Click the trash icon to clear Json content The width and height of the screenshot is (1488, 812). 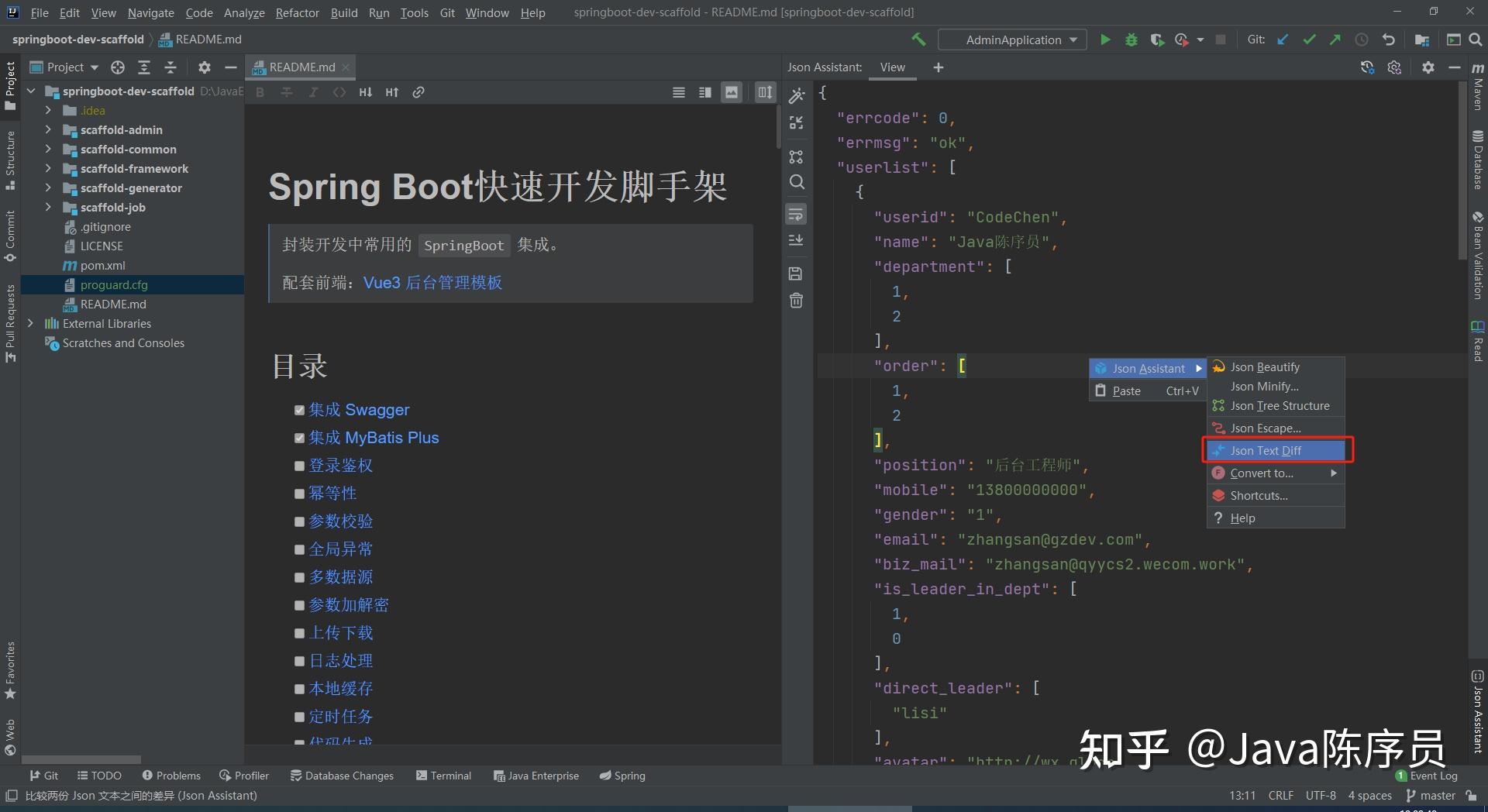click(796, 300)
